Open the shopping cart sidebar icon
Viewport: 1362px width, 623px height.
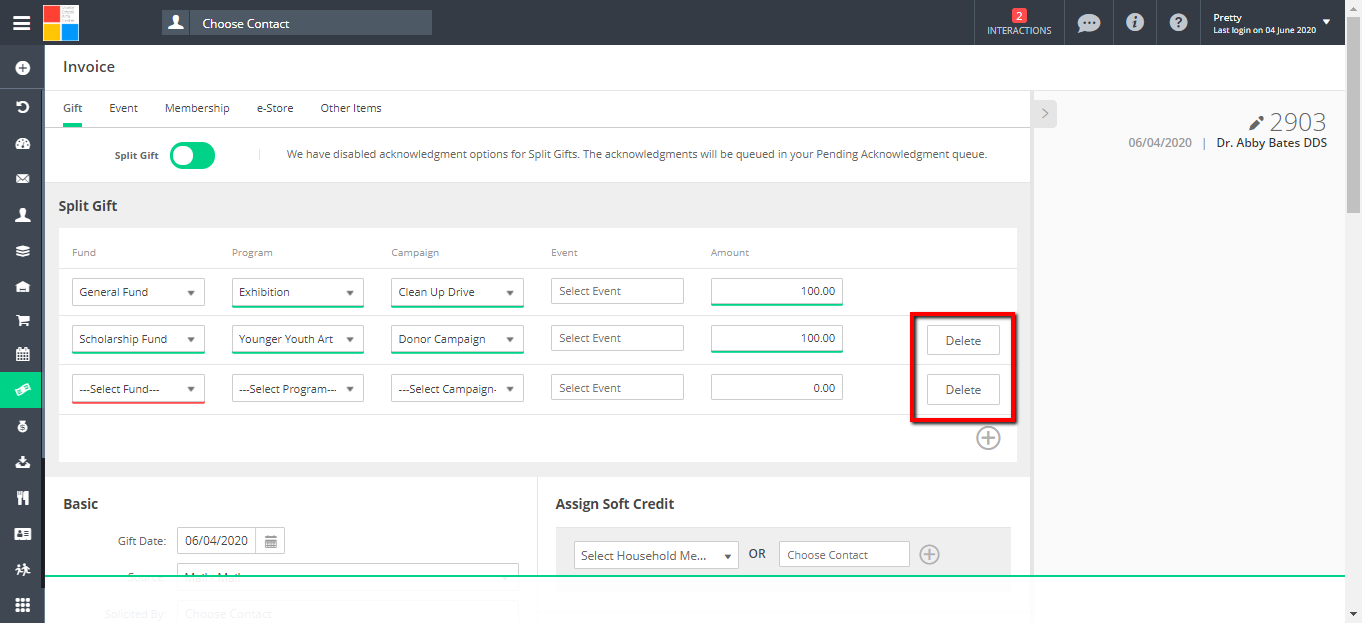tap(22, 320)
